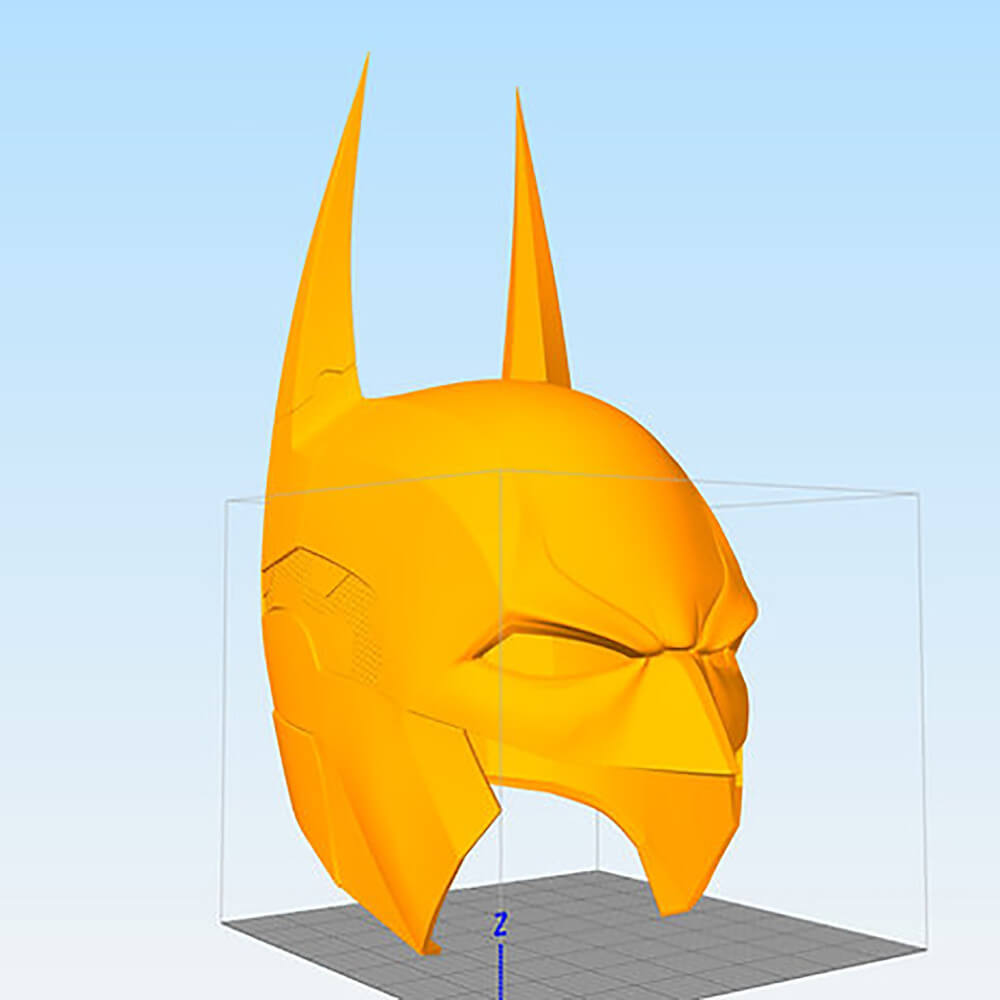Click the top left corner of bounding box
Image resolution: width=1000 pixels, height=1000 pixels.
[224, 499]
